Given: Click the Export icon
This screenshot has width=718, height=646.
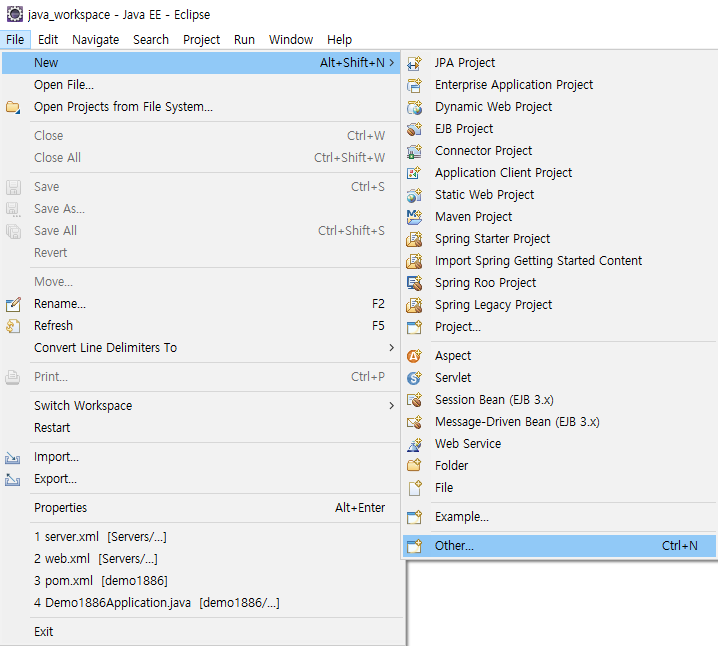Looking at the screenshot, I should click(x=13, y=479).
